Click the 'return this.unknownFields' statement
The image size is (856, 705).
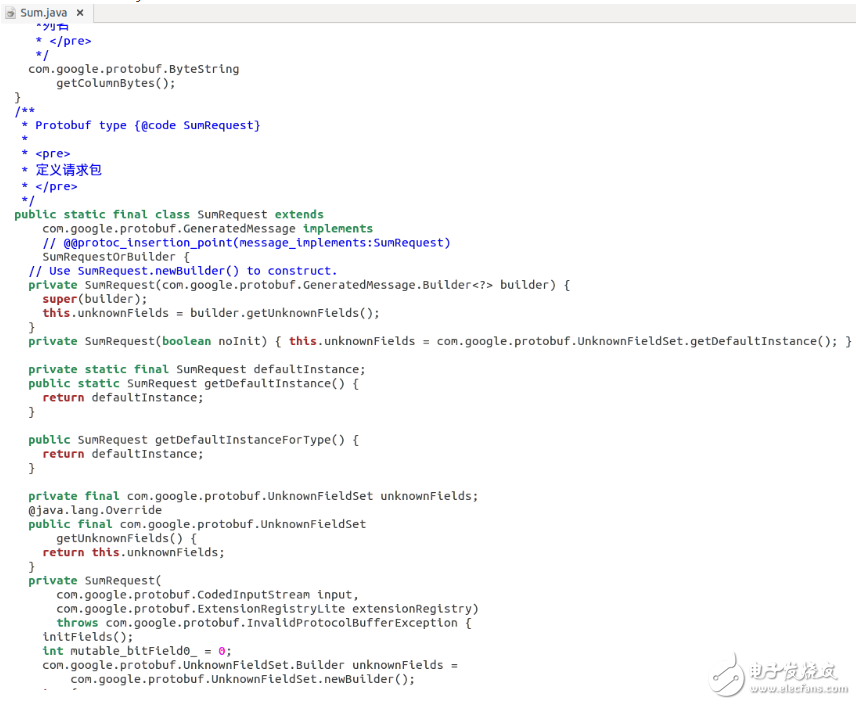point(133,552)
